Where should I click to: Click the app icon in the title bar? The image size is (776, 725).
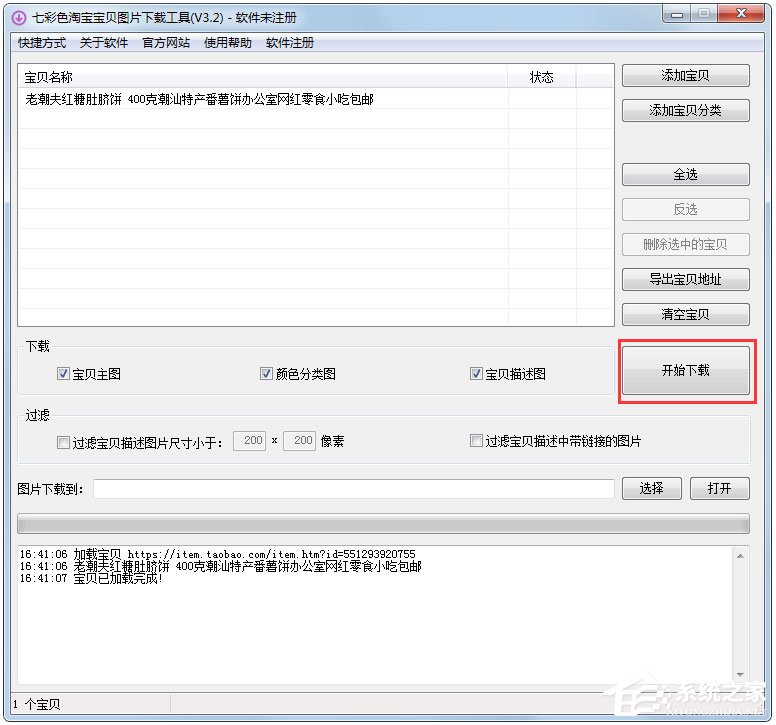[x=18, y=17]
